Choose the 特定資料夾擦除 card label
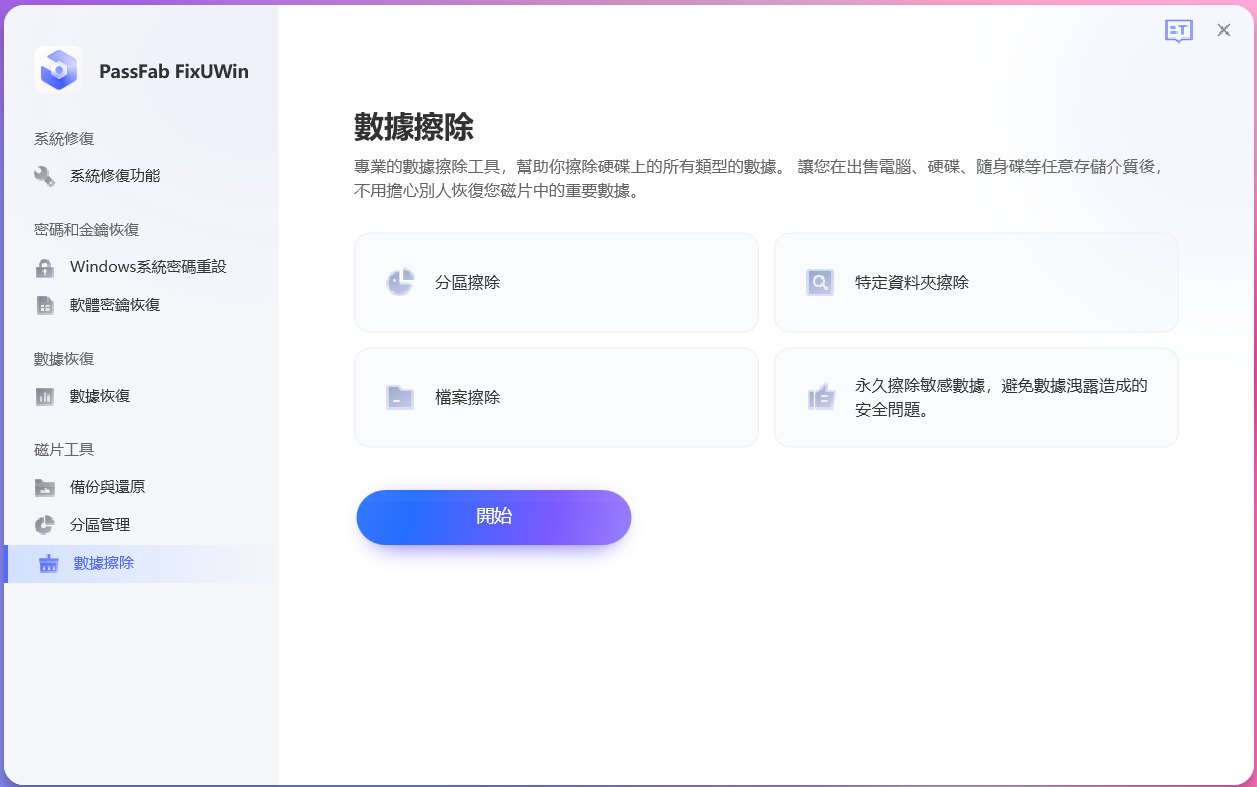 (911, 283)
